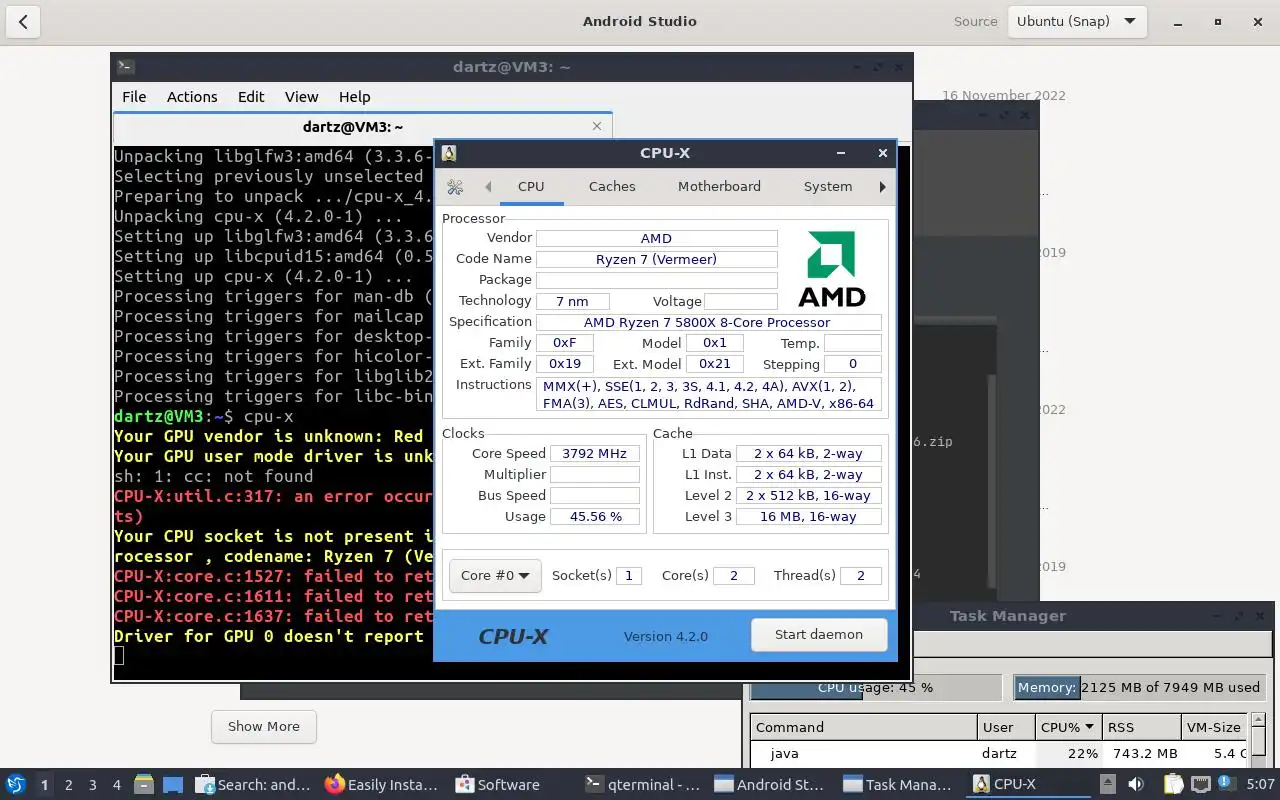
Task: Switch to the Task Manager taskbar entry
Action: [x=900, y=785]
